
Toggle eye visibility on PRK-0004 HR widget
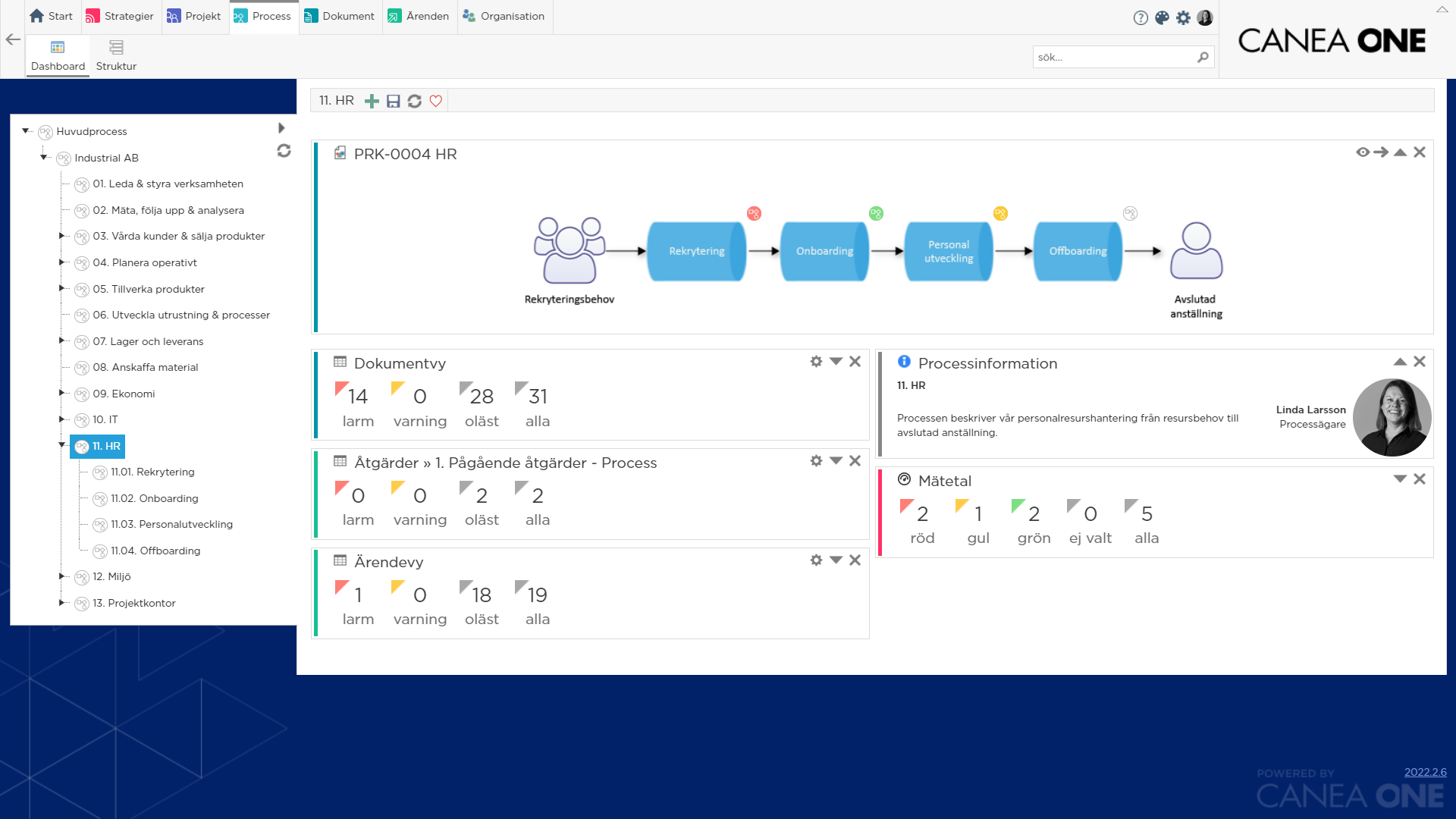coord(1362,152)
